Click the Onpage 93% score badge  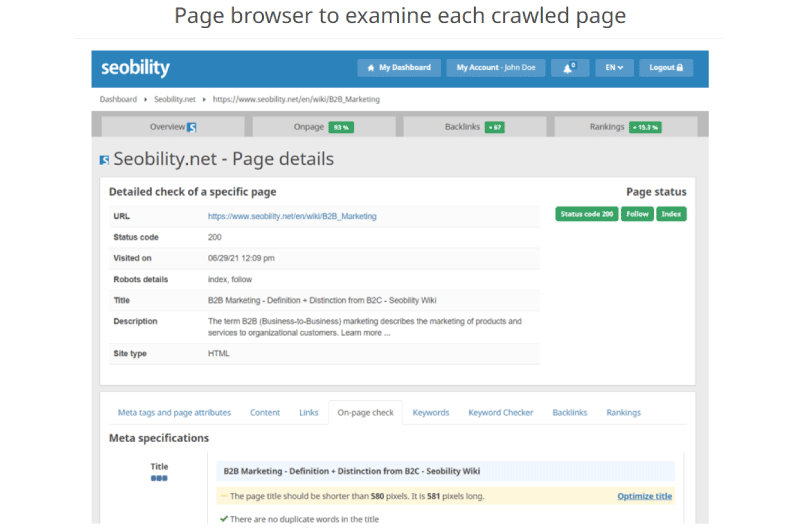[341, 127]
